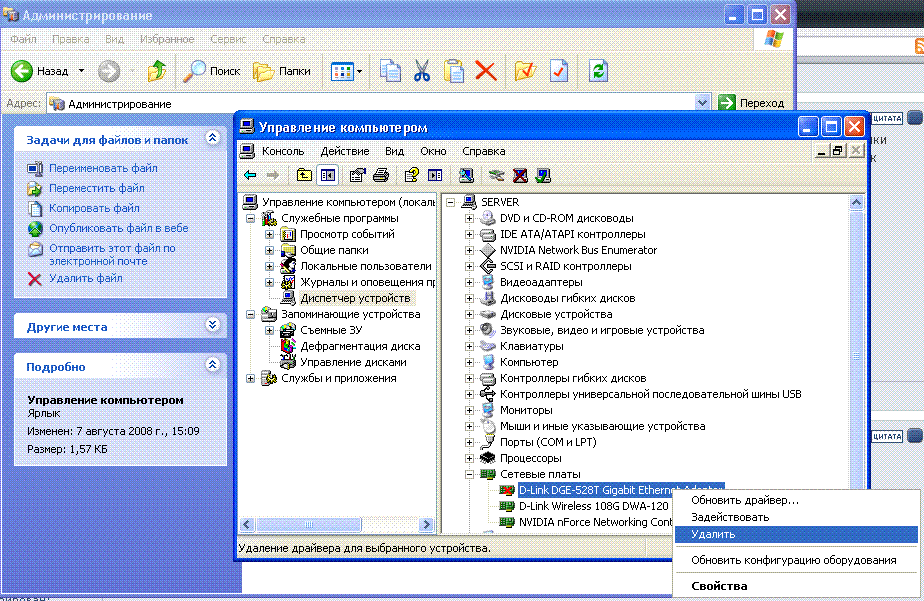Click the Up one level folder icon
This screenshot has height=601, width=924.
coord(304,175)
